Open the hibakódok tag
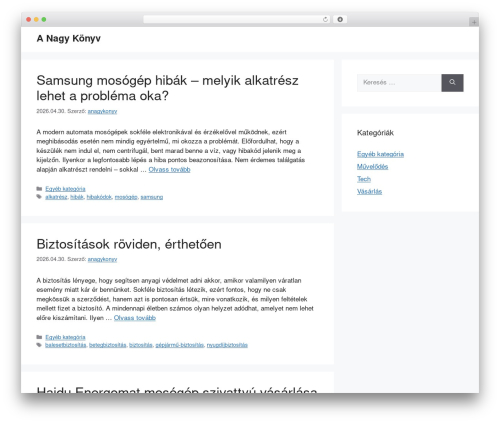 (99, 197)
